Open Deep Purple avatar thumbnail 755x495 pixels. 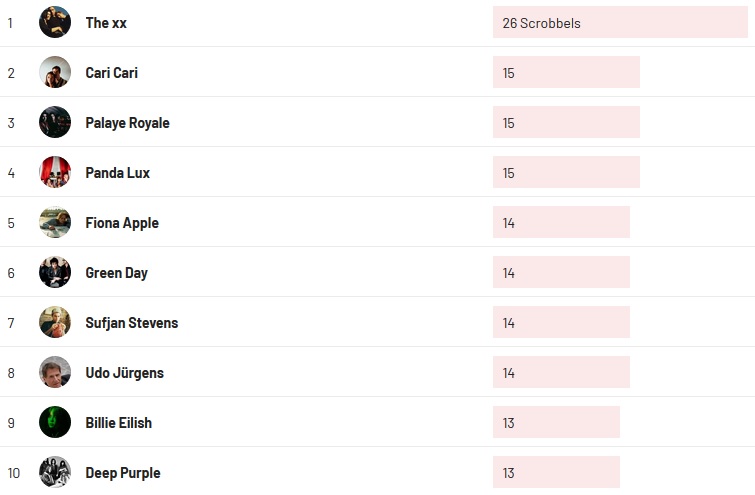55,472
